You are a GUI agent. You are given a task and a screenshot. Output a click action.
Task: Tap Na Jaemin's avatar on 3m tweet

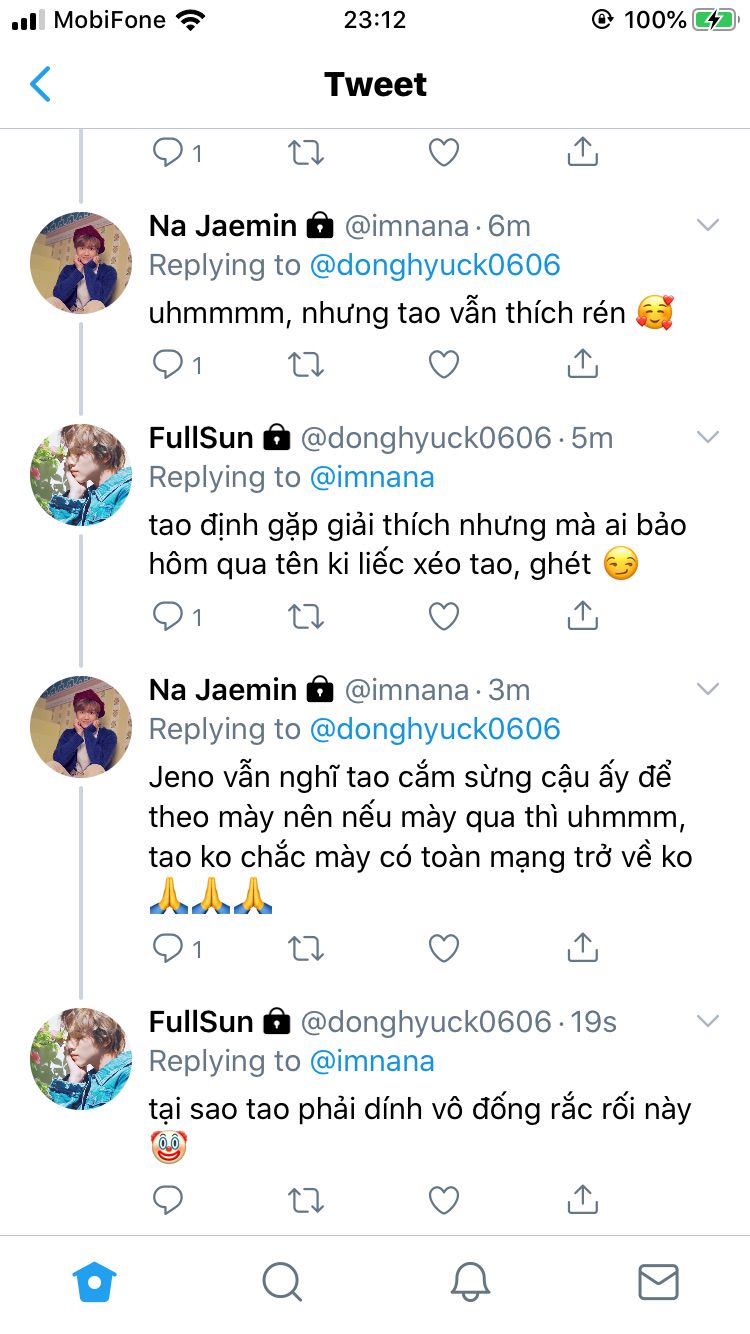click(x=81, y=727)
